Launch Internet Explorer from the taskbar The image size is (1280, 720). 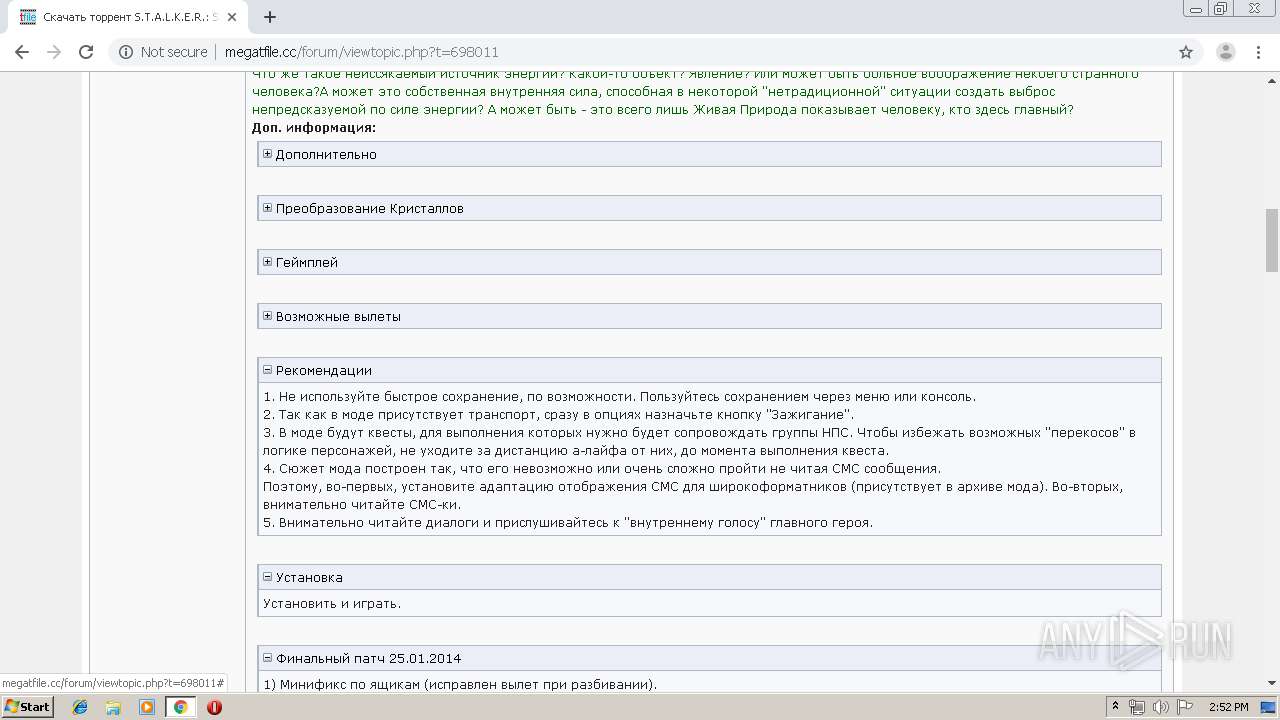(x=80, y=707)
